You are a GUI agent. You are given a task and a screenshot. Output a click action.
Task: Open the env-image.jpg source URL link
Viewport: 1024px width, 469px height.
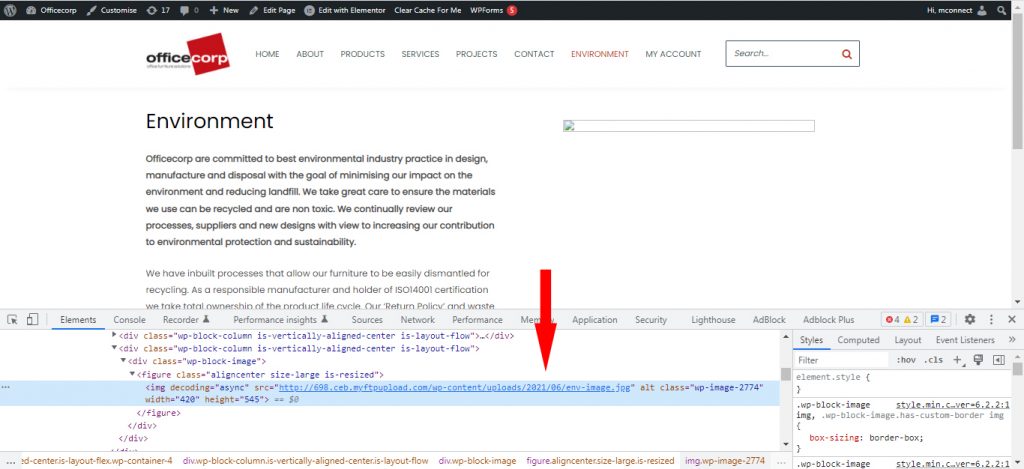[x=455, y=387]
